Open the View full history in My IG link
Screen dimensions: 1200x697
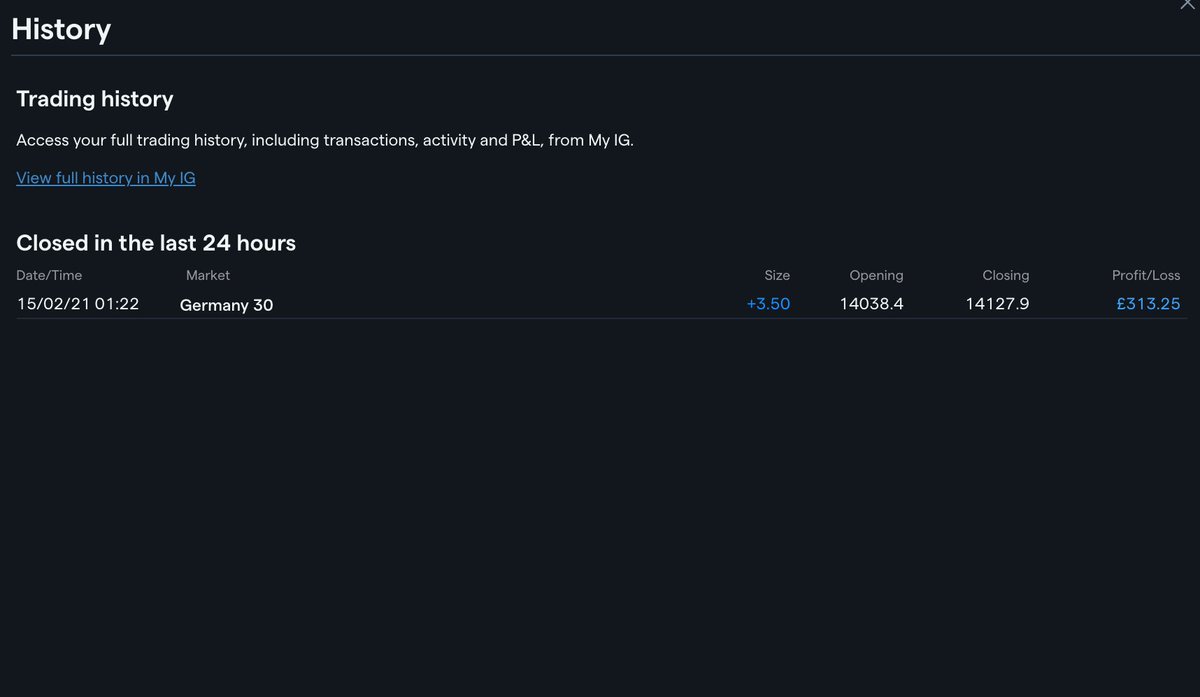point(106,178)
